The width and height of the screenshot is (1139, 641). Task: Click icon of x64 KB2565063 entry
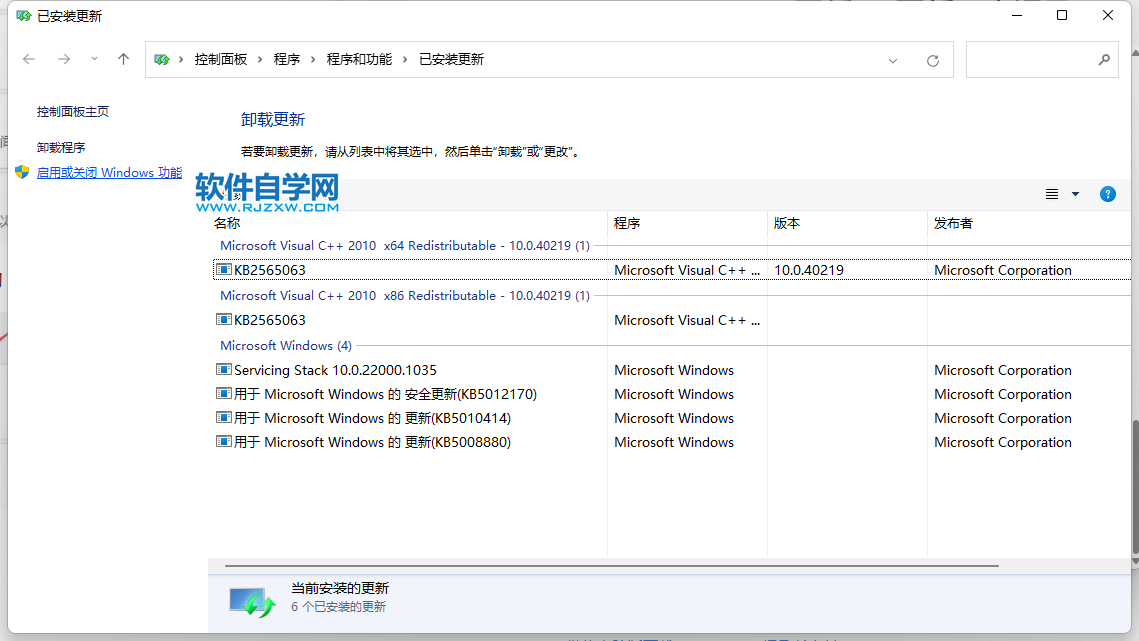(x=224, y=270)
